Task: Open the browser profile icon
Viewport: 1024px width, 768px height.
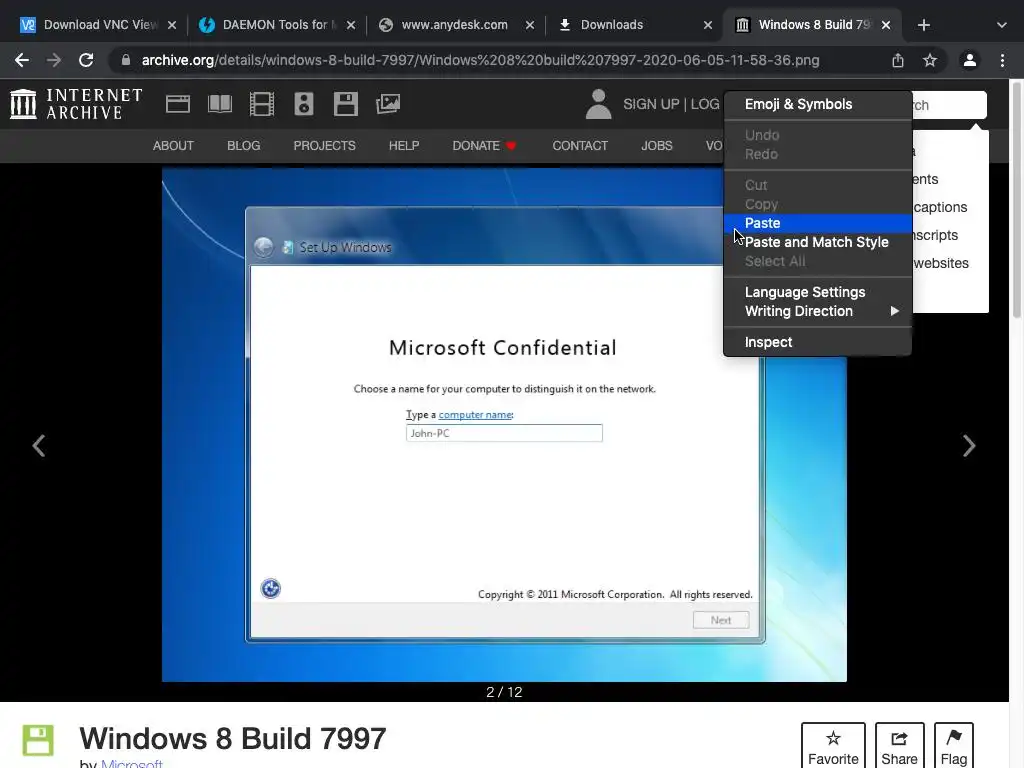Action: pyautogui.click(x=970, y=60)
